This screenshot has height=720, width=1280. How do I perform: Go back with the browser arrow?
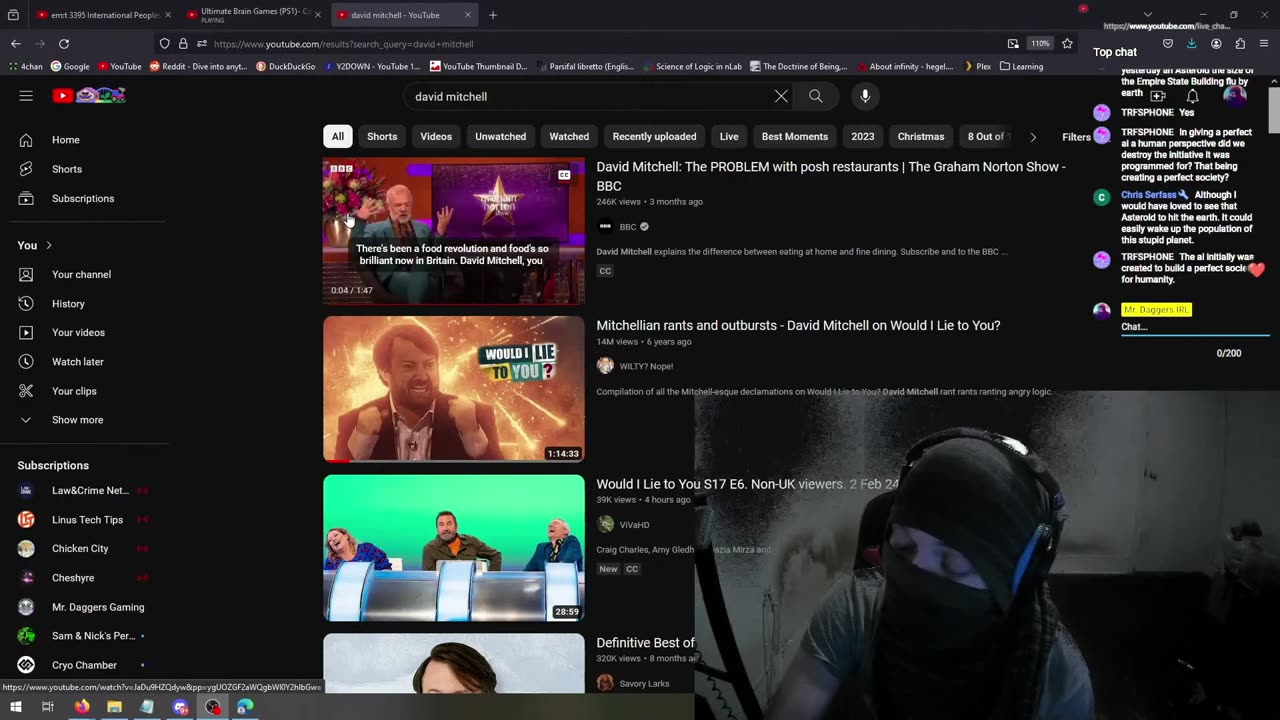16,44
